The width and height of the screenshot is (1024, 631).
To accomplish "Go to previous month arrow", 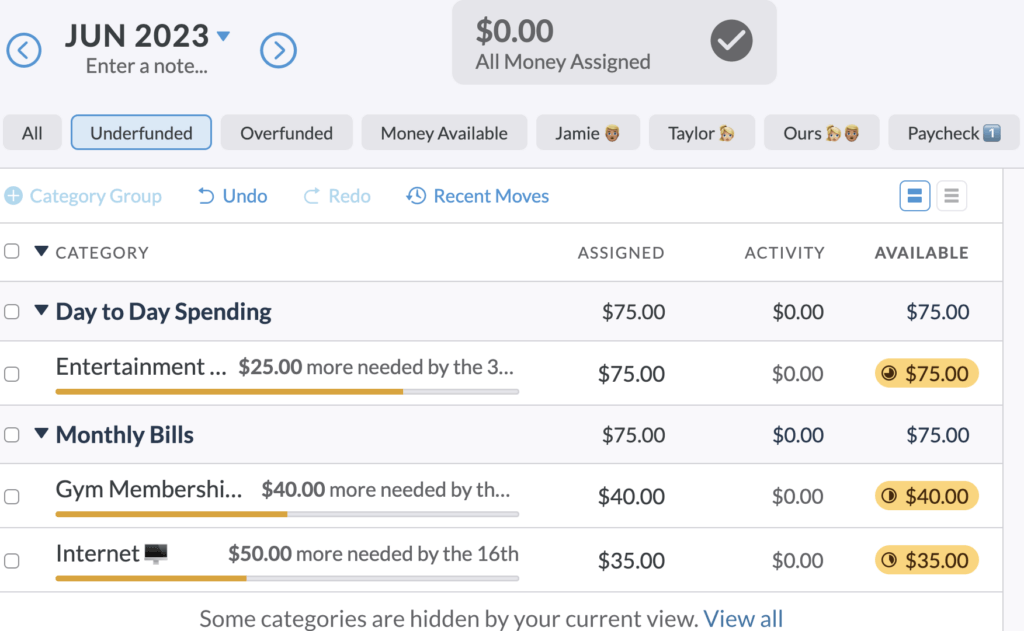I will click(x=24, y=50).
